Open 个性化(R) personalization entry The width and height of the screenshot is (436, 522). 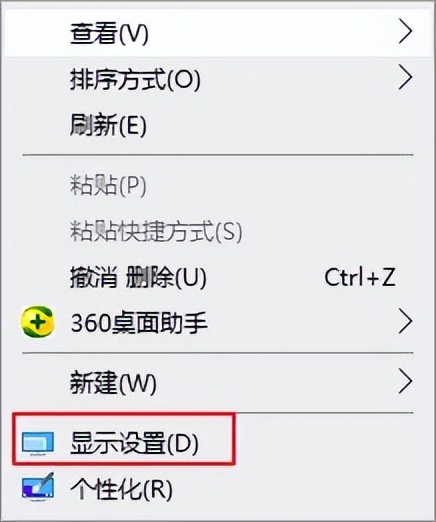[x=218, y=489]
